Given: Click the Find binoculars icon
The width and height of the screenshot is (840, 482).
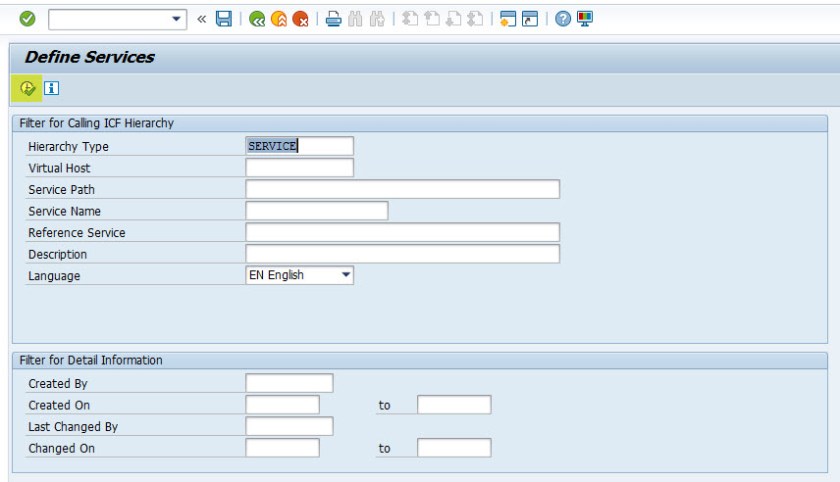Looking at the screenshot, I should [x=355, y=19].
